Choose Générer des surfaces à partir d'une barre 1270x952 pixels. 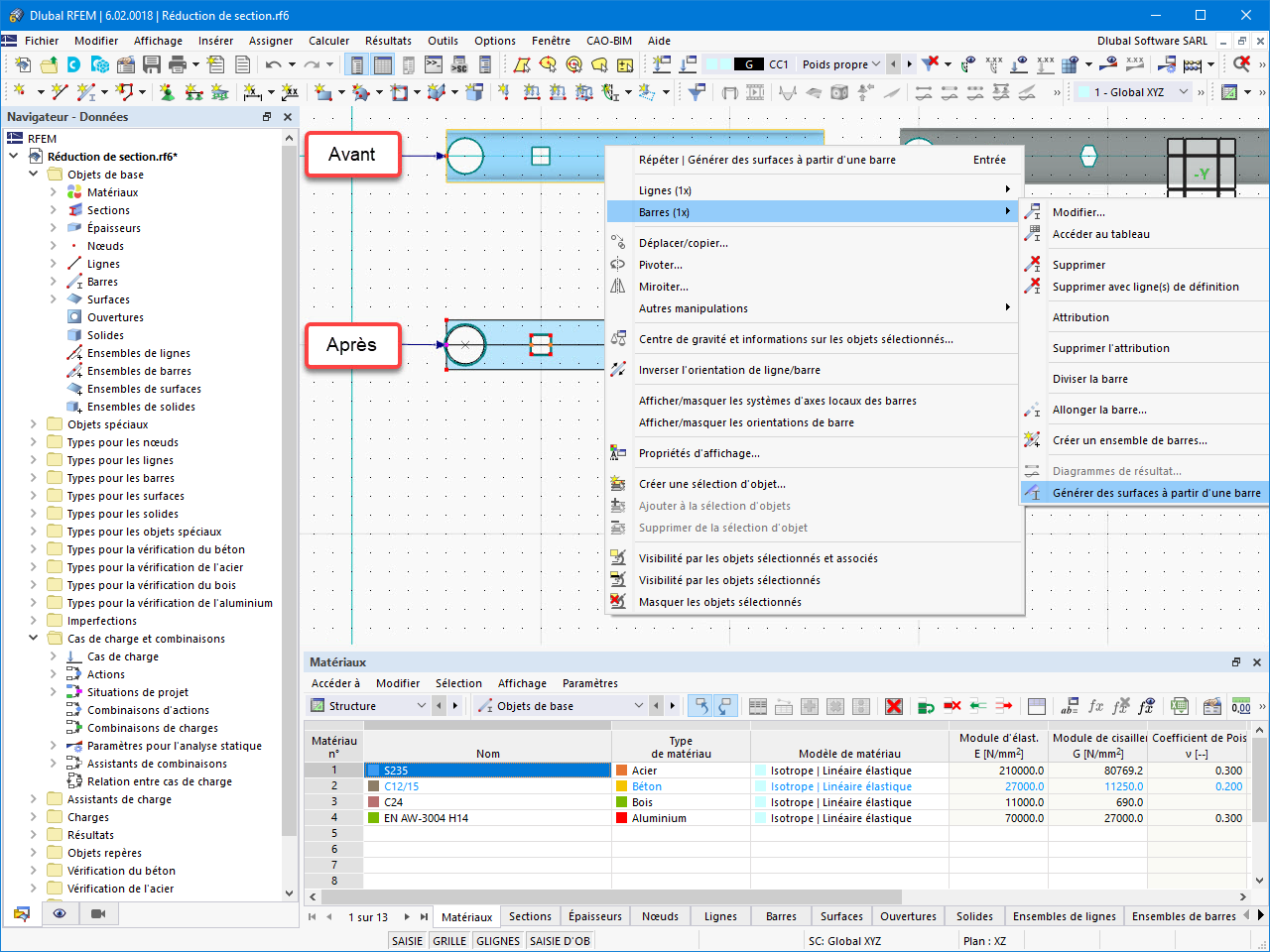[1145, 493]
